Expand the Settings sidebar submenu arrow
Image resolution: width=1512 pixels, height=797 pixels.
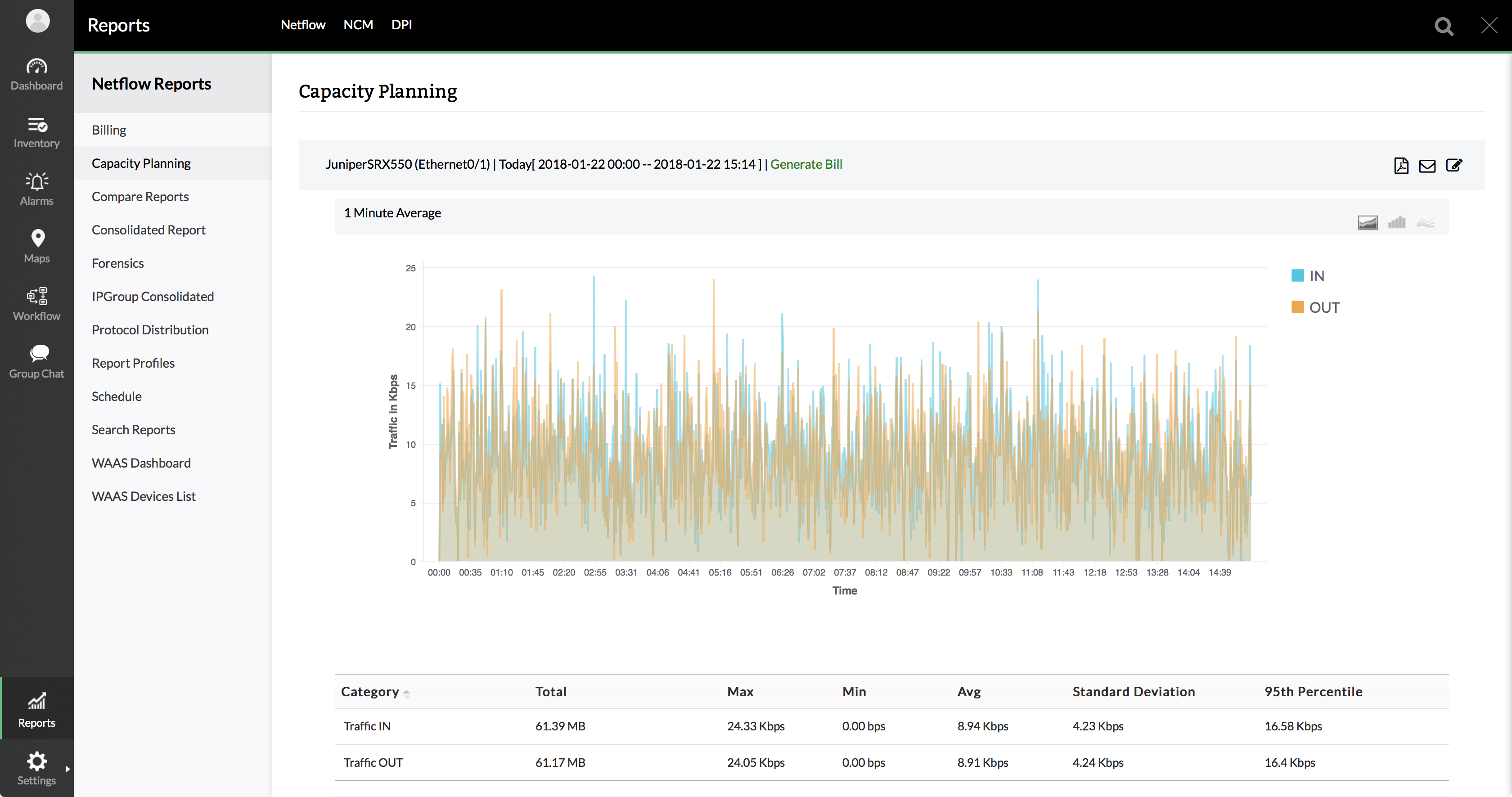67,768
